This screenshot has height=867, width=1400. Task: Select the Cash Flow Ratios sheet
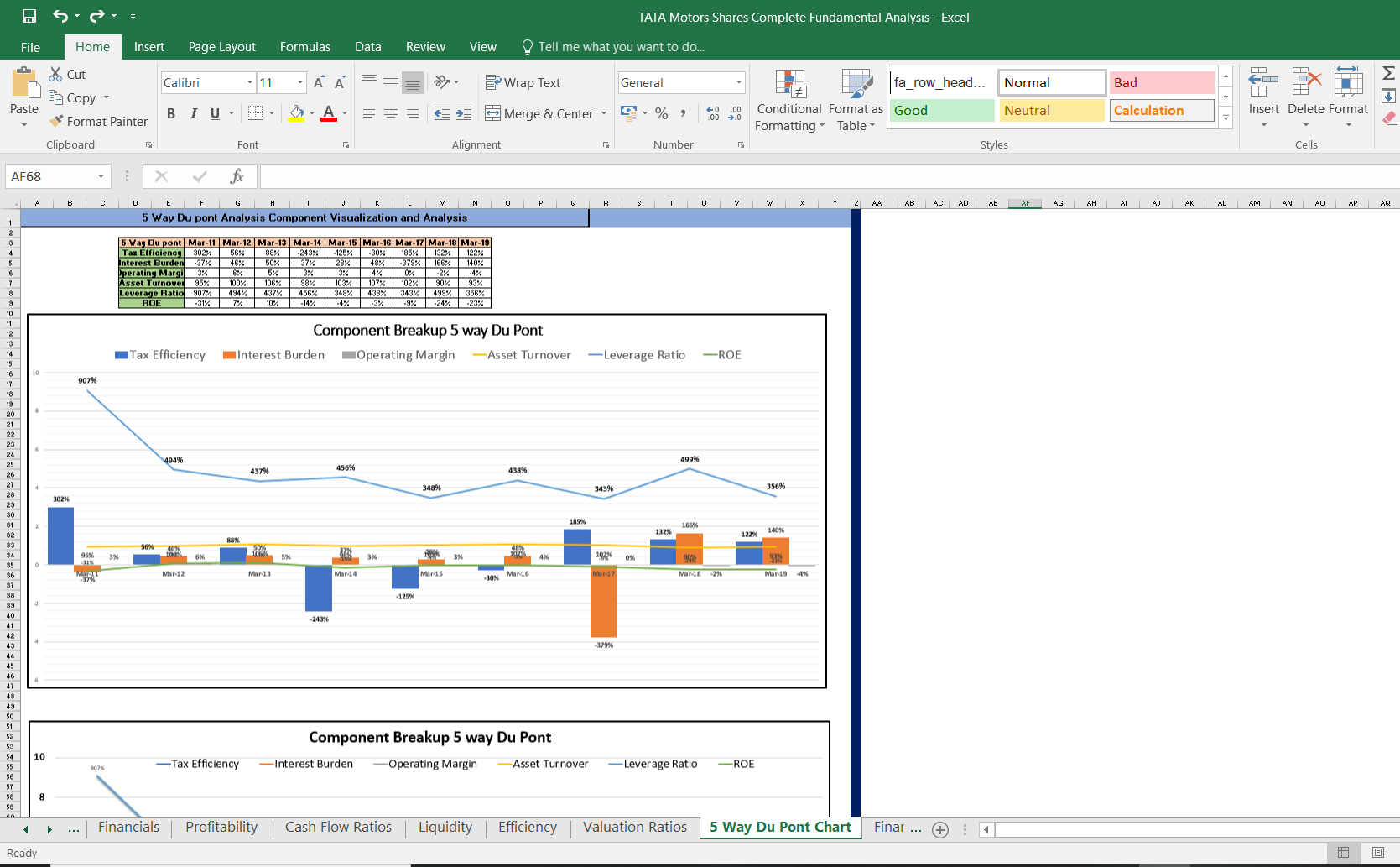click(x=338, y=828)
